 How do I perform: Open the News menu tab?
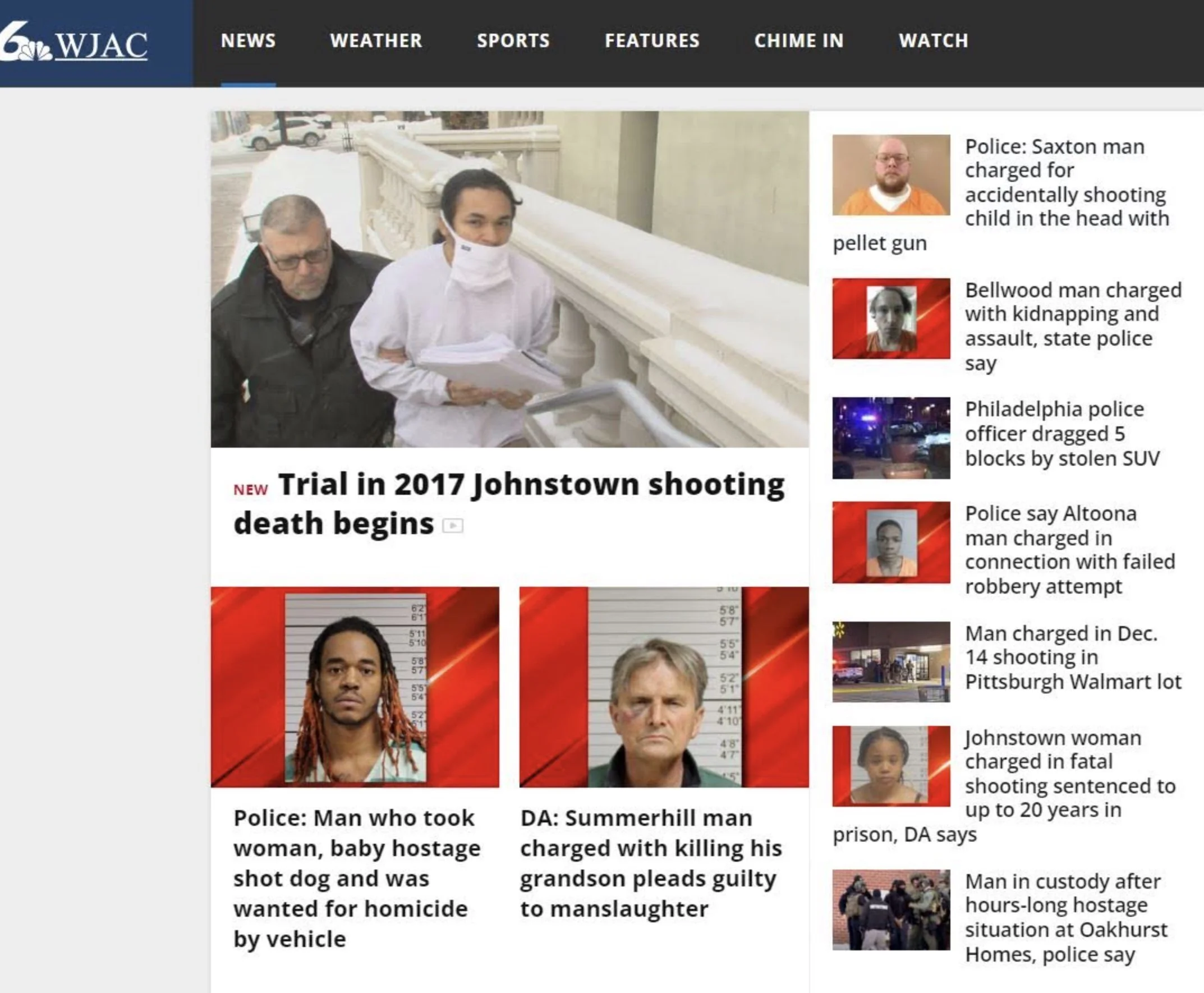(x=248, y=40)
